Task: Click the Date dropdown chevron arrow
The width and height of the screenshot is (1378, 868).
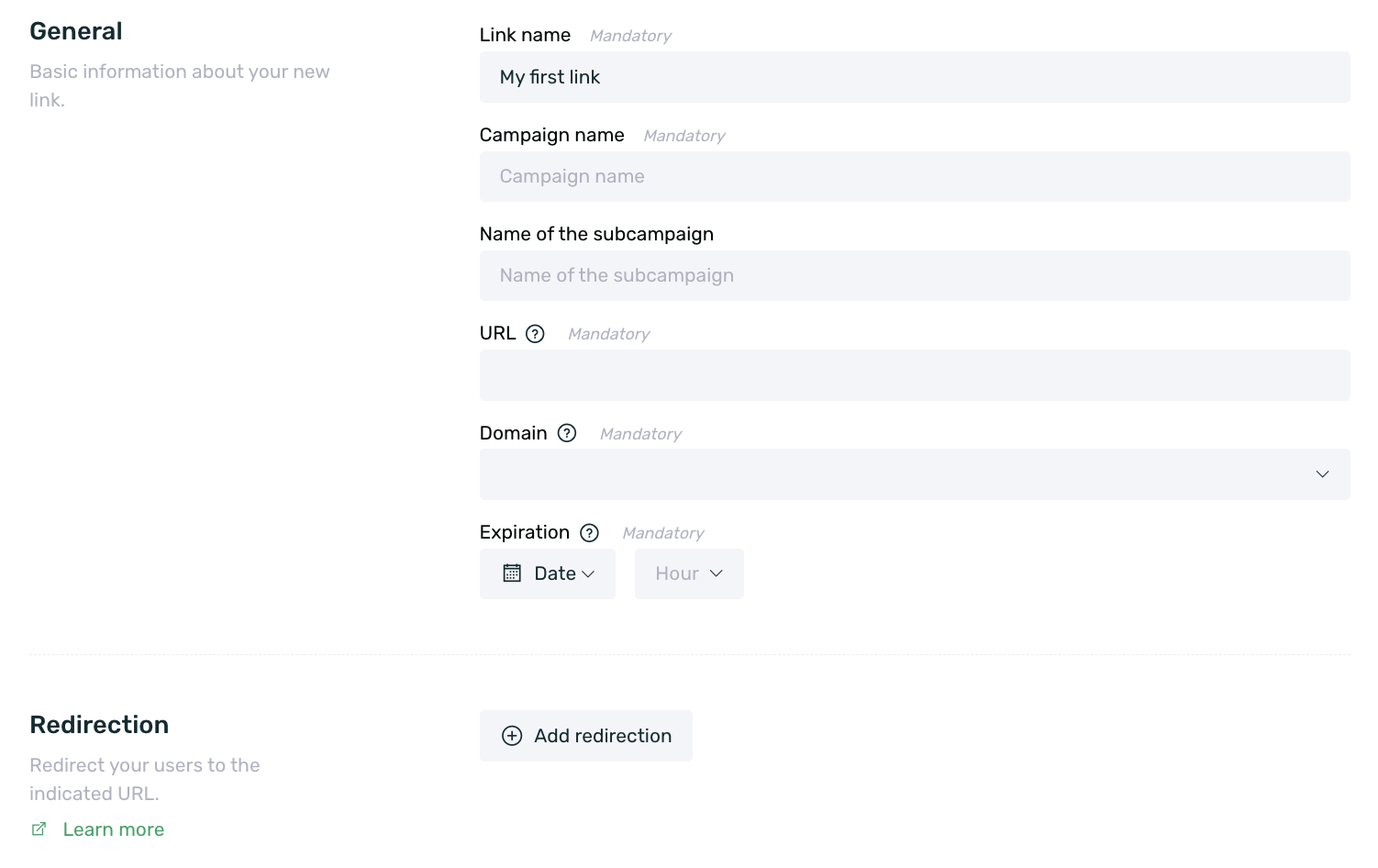Action: [x=588, y=574]
